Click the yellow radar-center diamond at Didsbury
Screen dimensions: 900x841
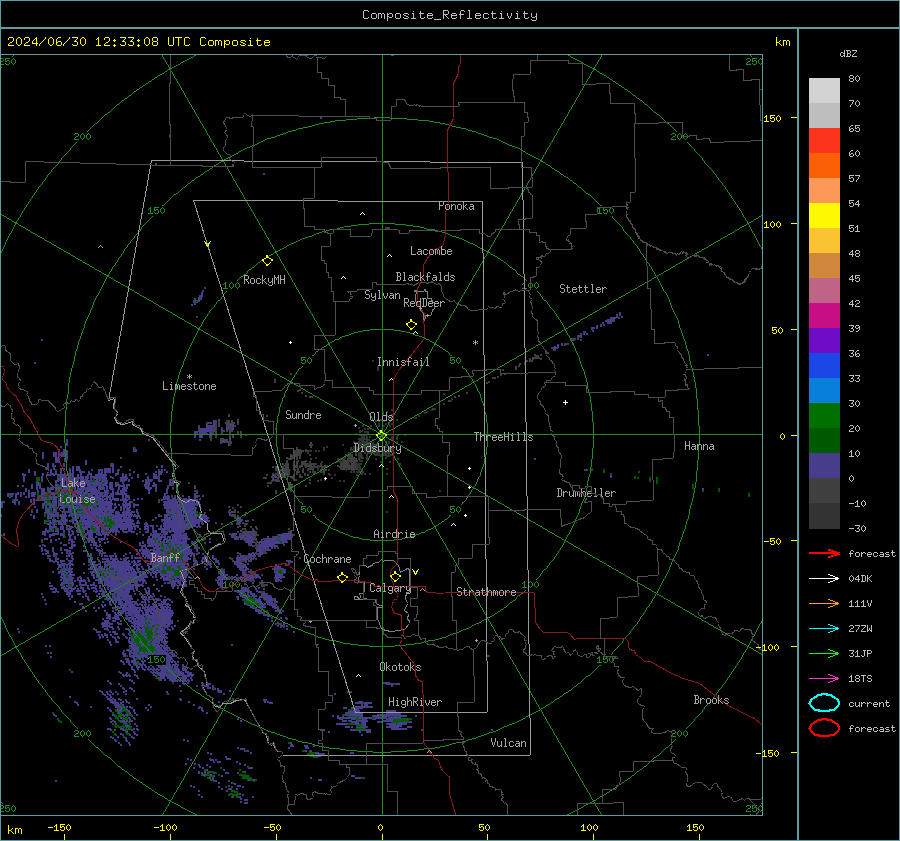point(381,435)
